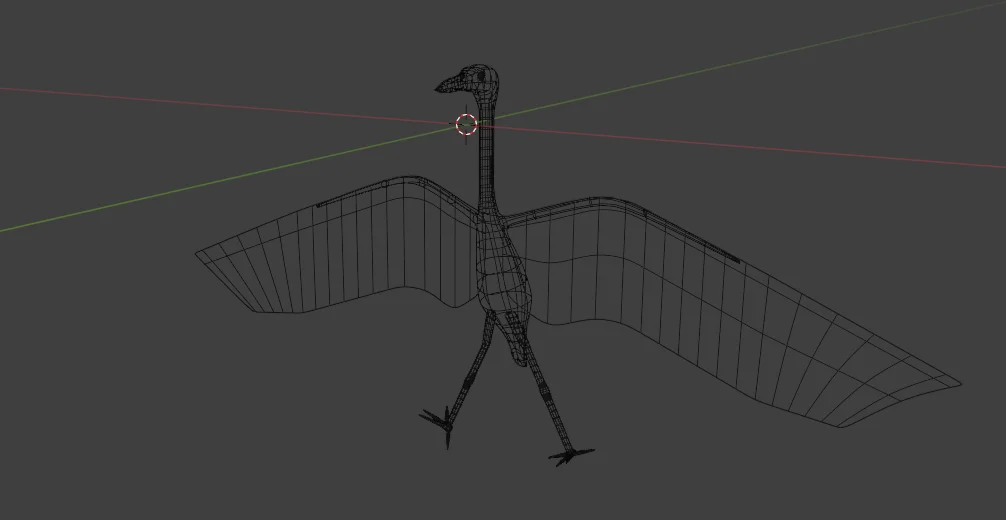This screenshot has width=1006, height=520.
Task: Click empty viewport background below the bird's feet
Action: click(x=500, y=495)
